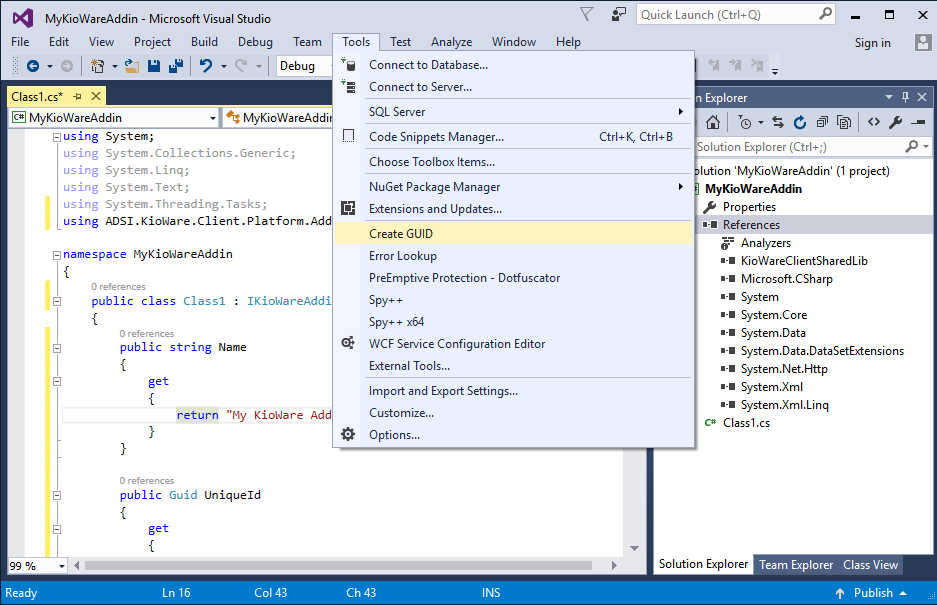
Task: Collapse the Name property block
Action: 57,348
